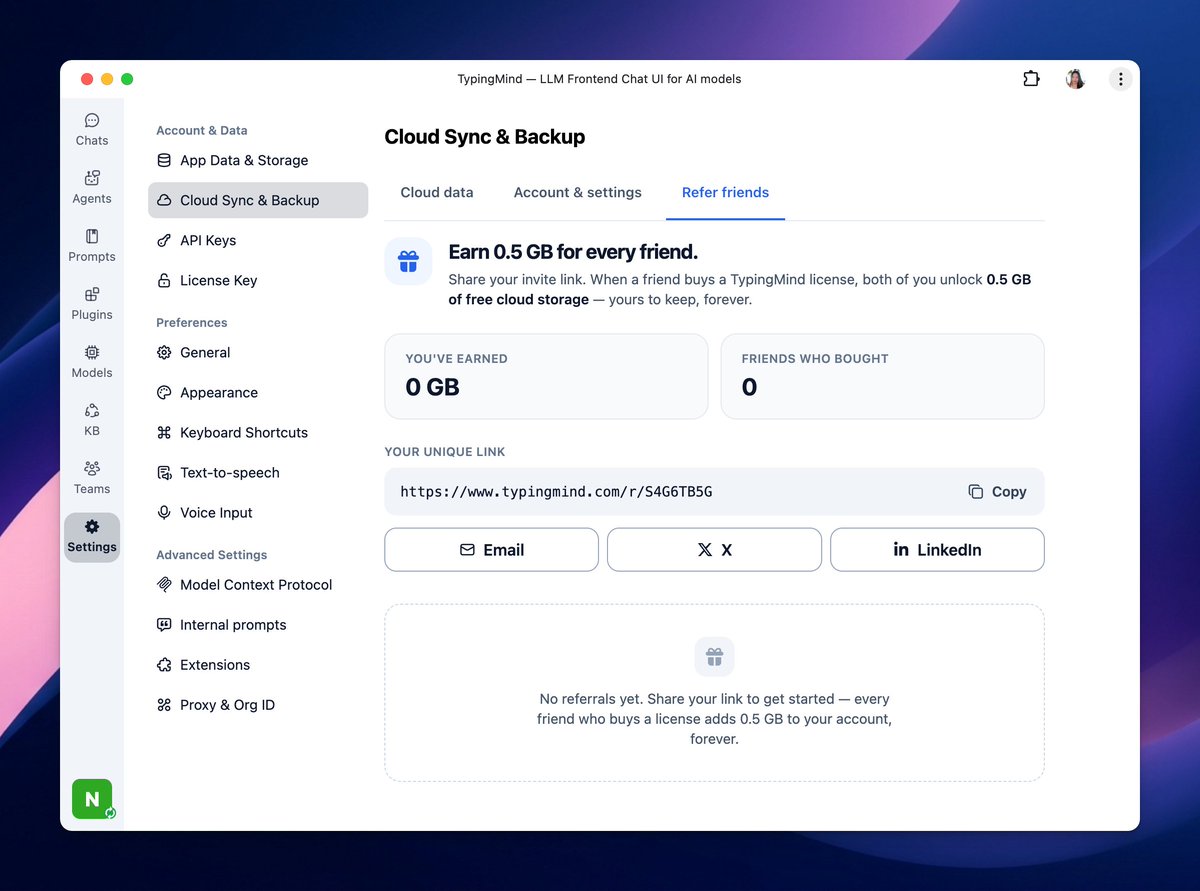Open License Key settings

[258, 280]
